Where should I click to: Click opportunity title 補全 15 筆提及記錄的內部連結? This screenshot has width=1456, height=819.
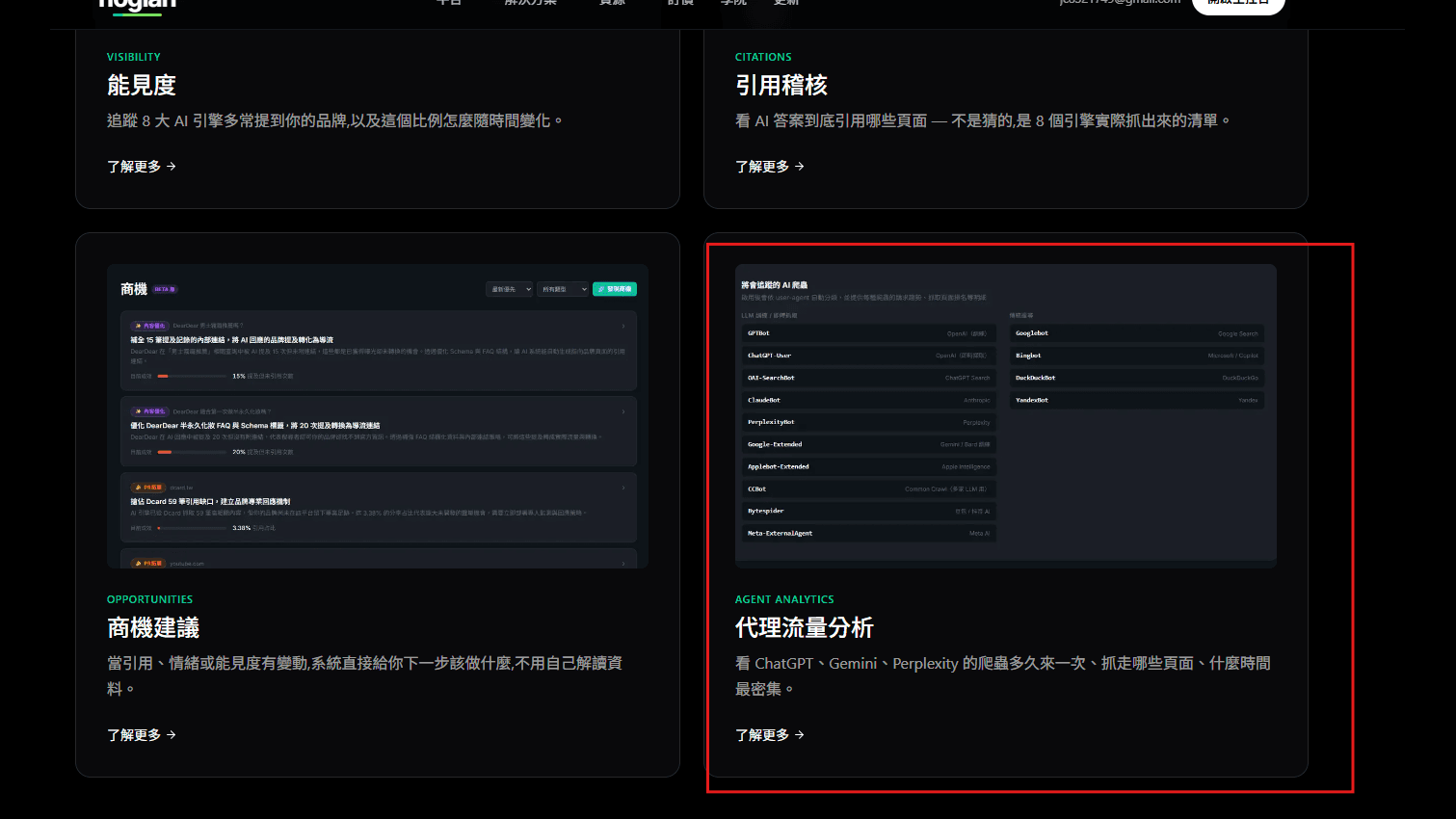pyautogui.click(x=232, y=340)
